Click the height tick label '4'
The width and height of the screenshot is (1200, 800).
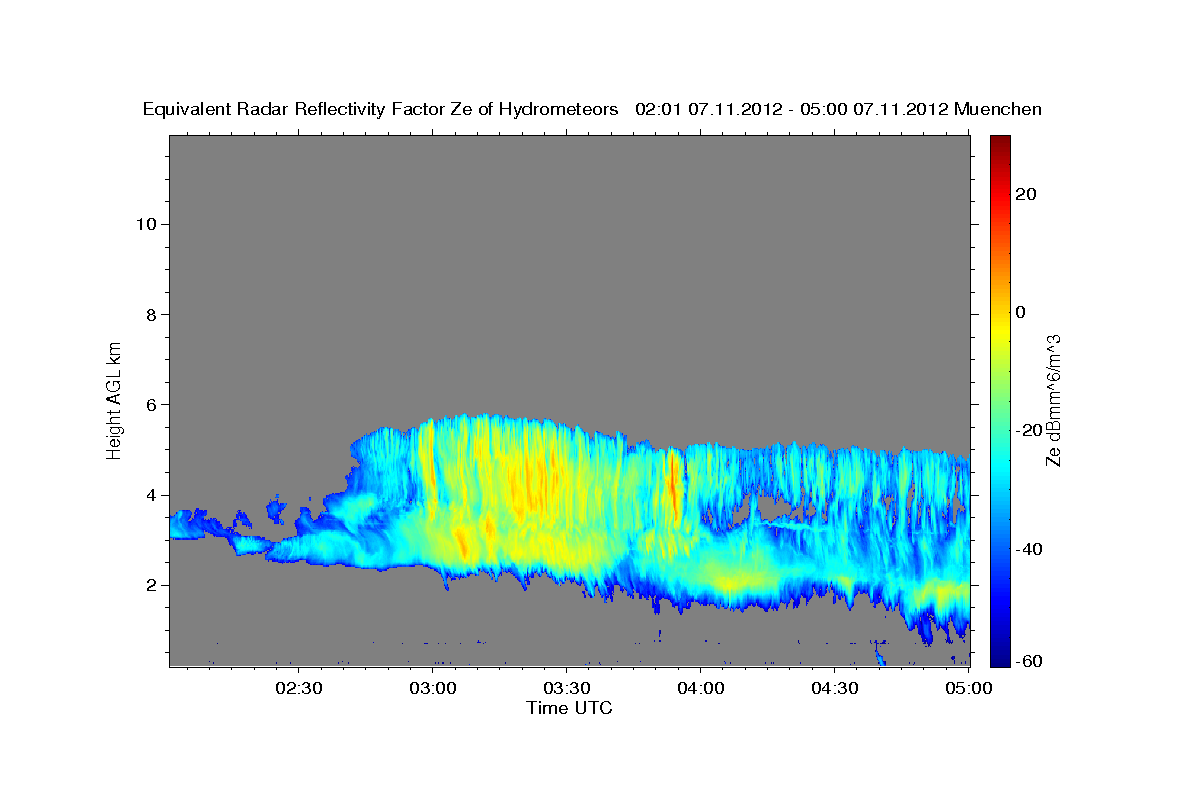pyautogui.click(x=150, y=495)
